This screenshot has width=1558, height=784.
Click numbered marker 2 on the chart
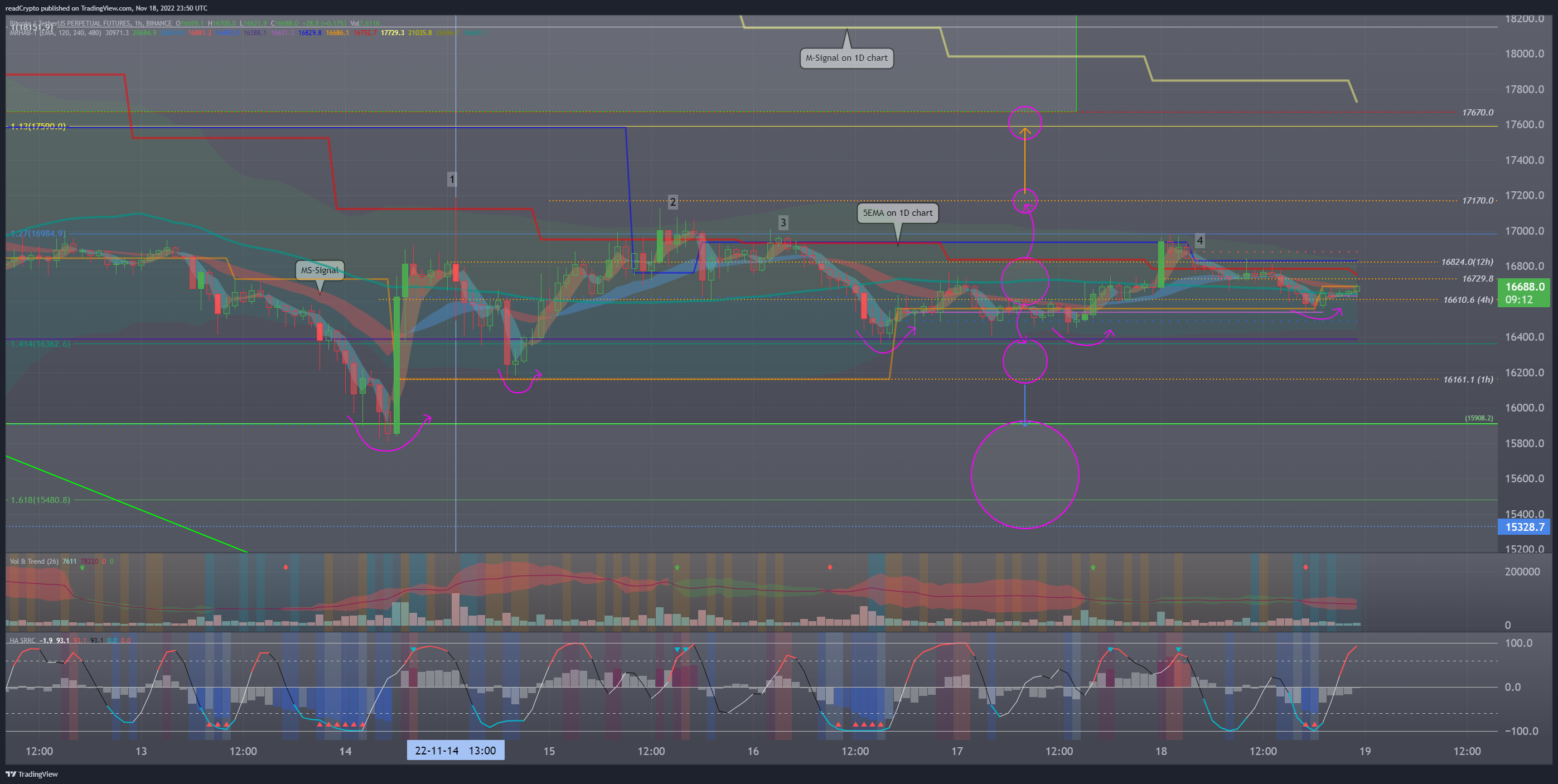coord(672,202)
